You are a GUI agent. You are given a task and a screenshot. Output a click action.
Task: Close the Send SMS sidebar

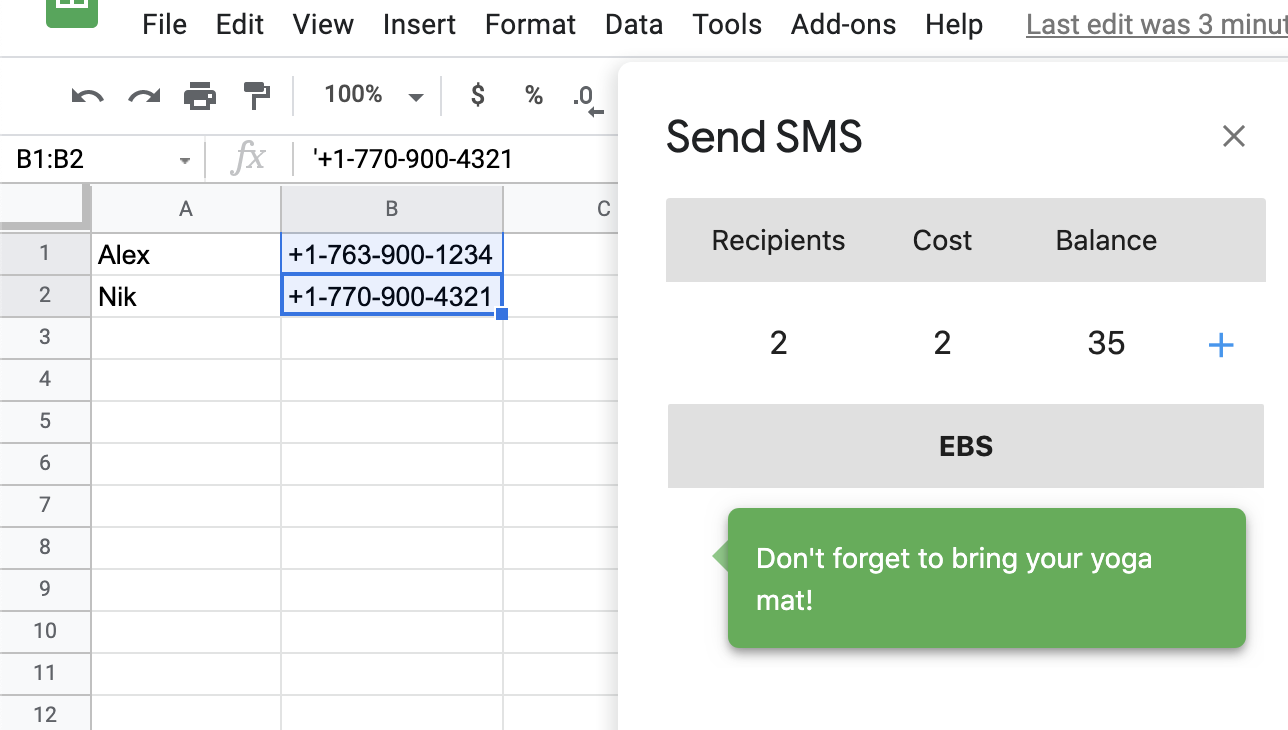click(x=1233, y=136)
